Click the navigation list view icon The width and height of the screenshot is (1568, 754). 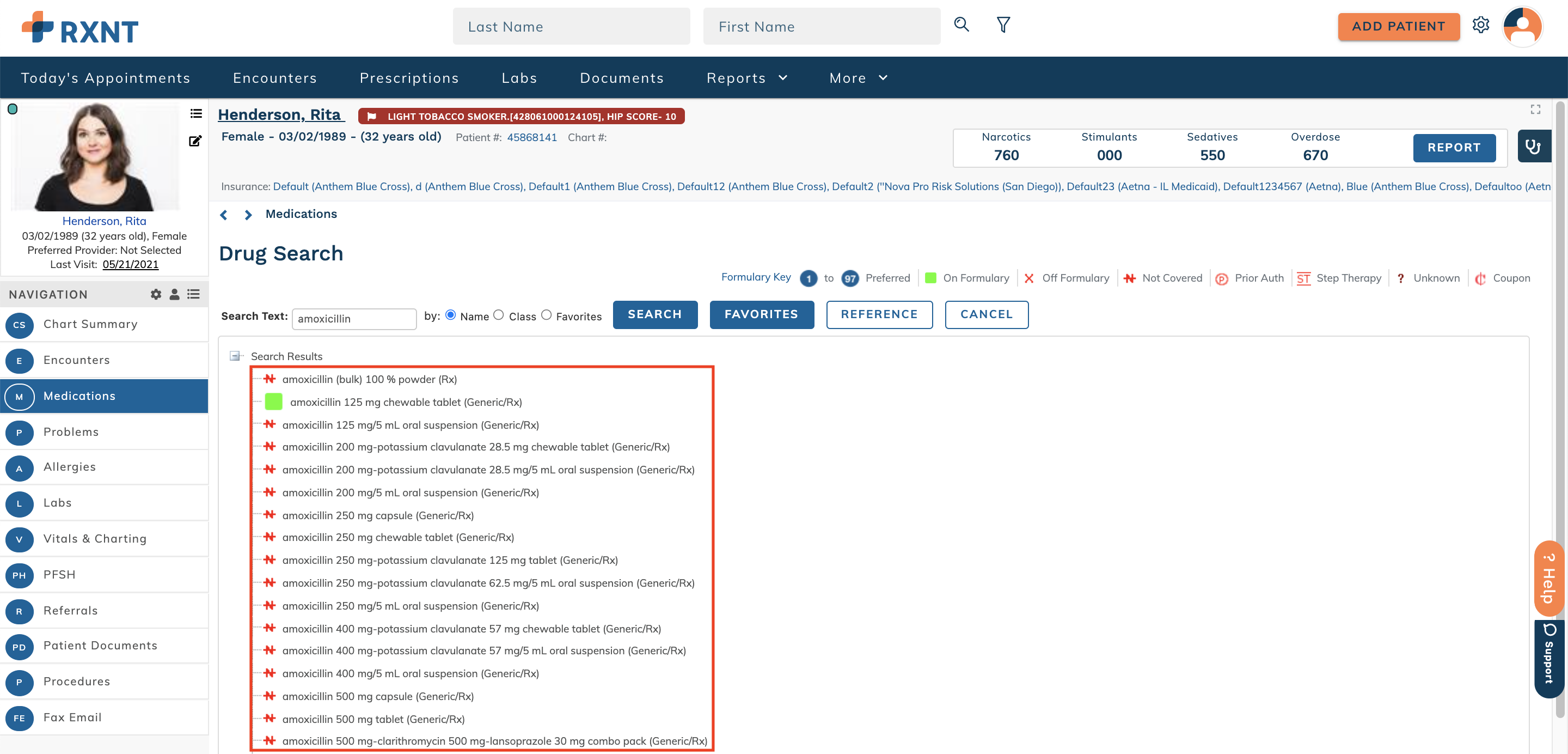click(194, 294)
